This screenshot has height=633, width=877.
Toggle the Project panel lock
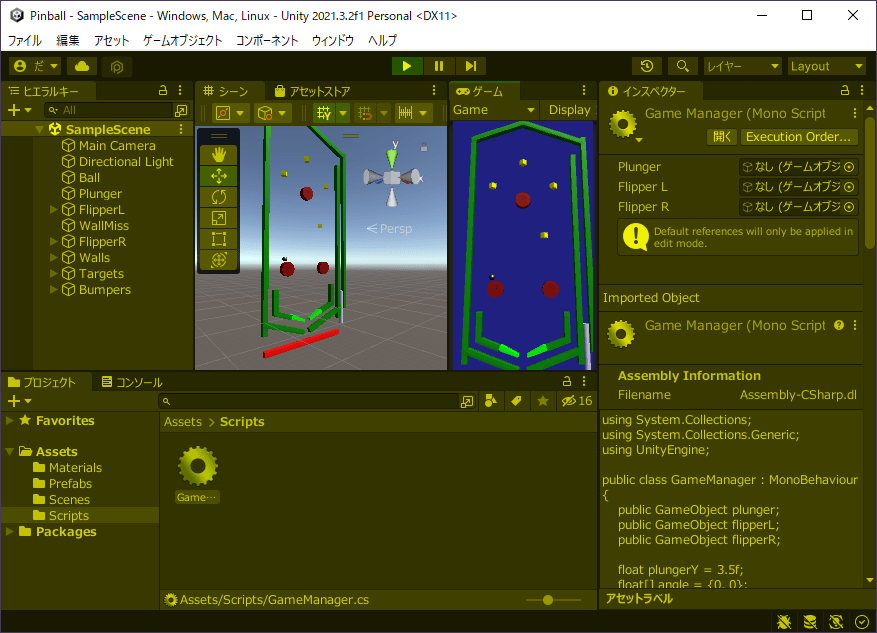point(567,381)
